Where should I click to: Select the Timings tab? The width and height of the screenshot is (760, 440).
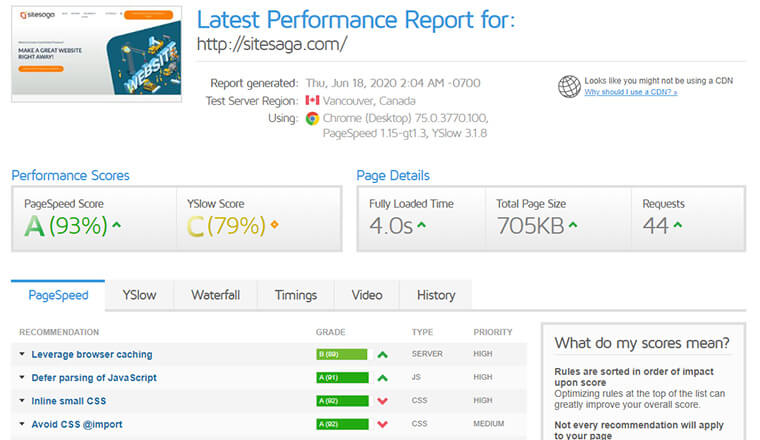pos(297,295)
